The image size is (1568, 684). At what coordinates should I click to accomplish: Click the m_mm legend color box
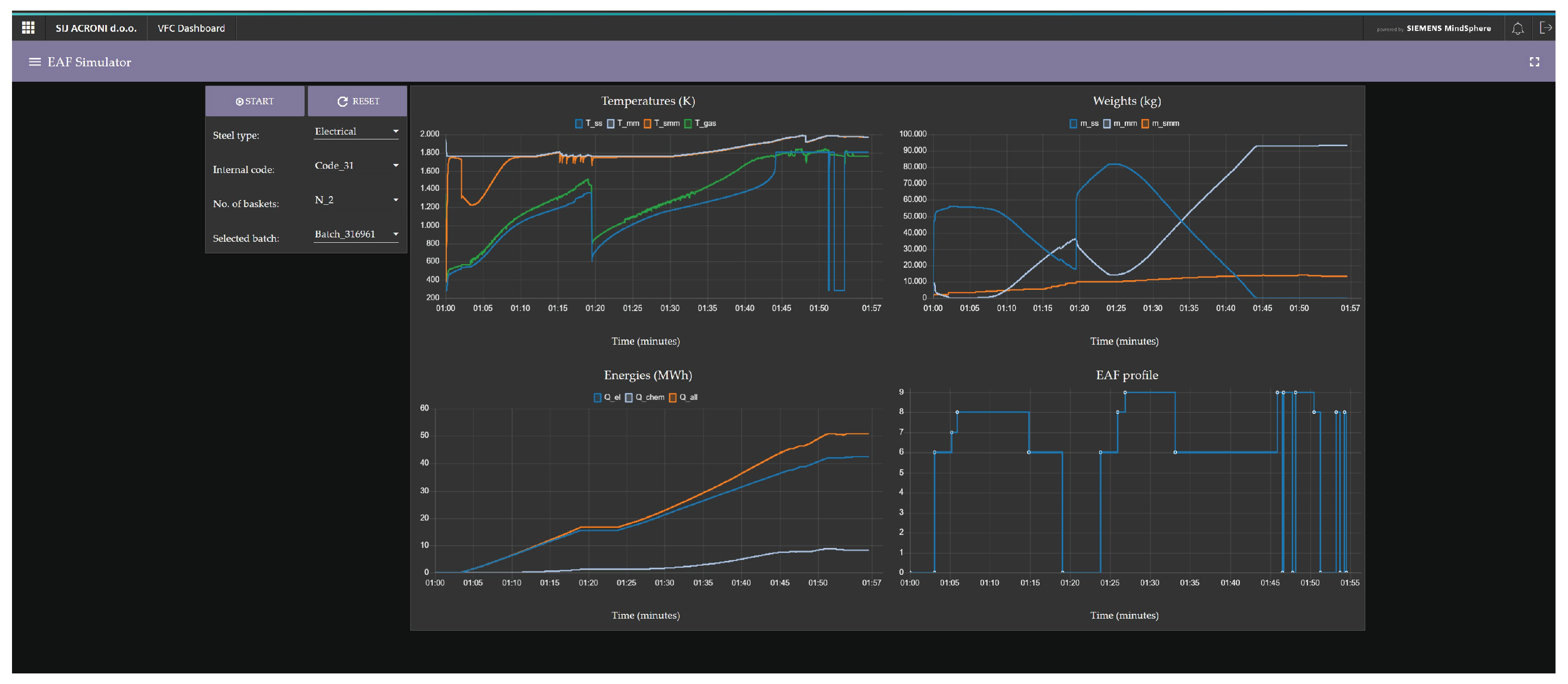[1107, 124]
